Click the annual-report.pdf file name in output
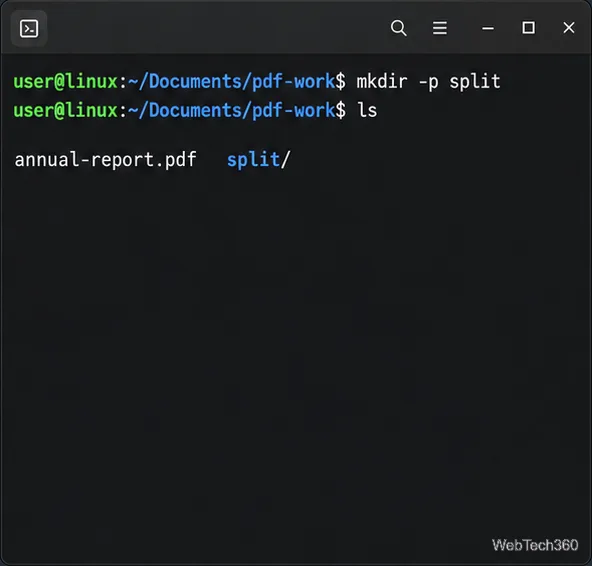Viewport: 592px width, 566px height. pyautogui.click(x=105, y=160)
